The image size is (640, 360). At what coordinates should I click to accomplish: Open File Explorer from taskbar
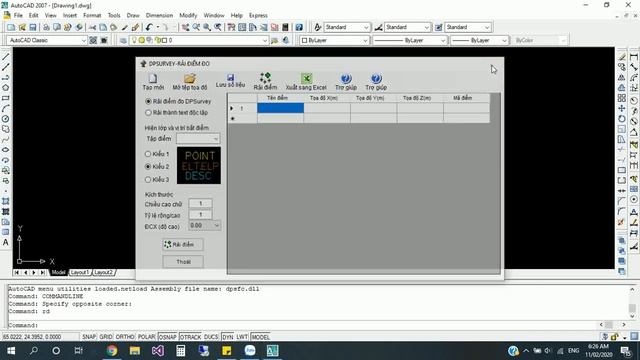[135, 351]
